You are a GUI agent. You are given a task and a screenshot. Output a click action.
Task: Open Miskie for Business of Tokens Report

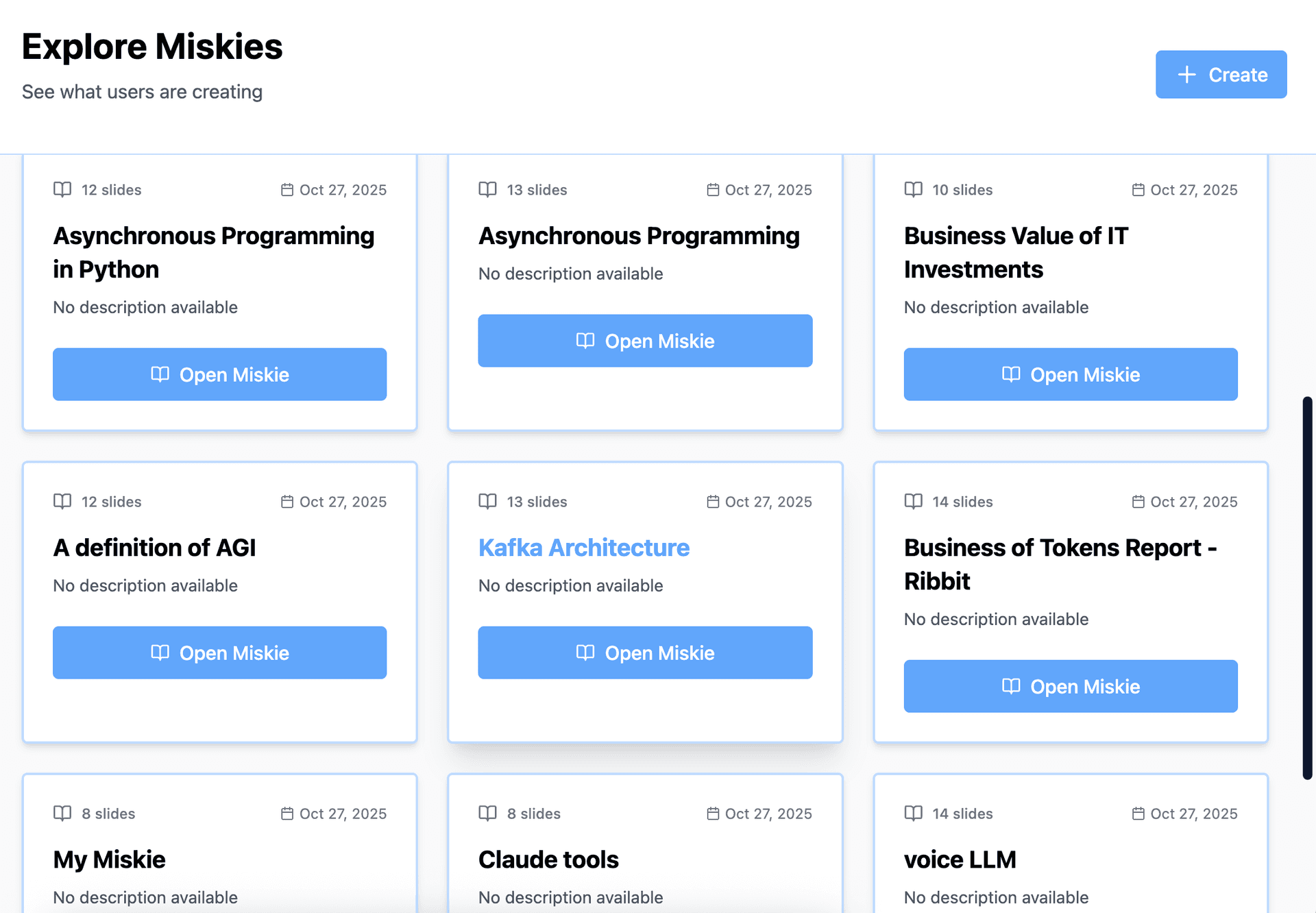1070,686
